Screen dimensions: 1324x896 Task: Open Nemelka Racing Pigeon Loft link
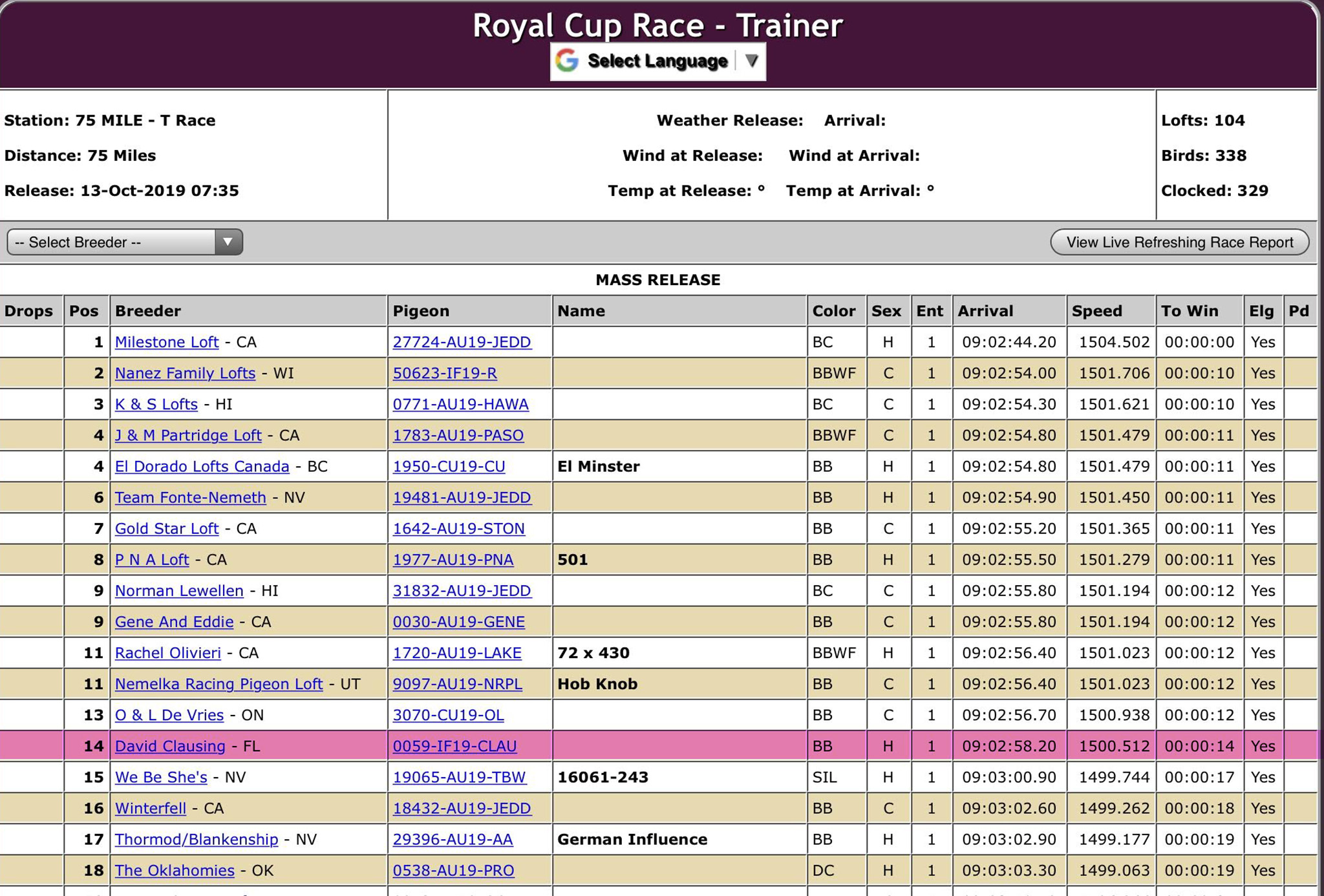click(219, 684)
